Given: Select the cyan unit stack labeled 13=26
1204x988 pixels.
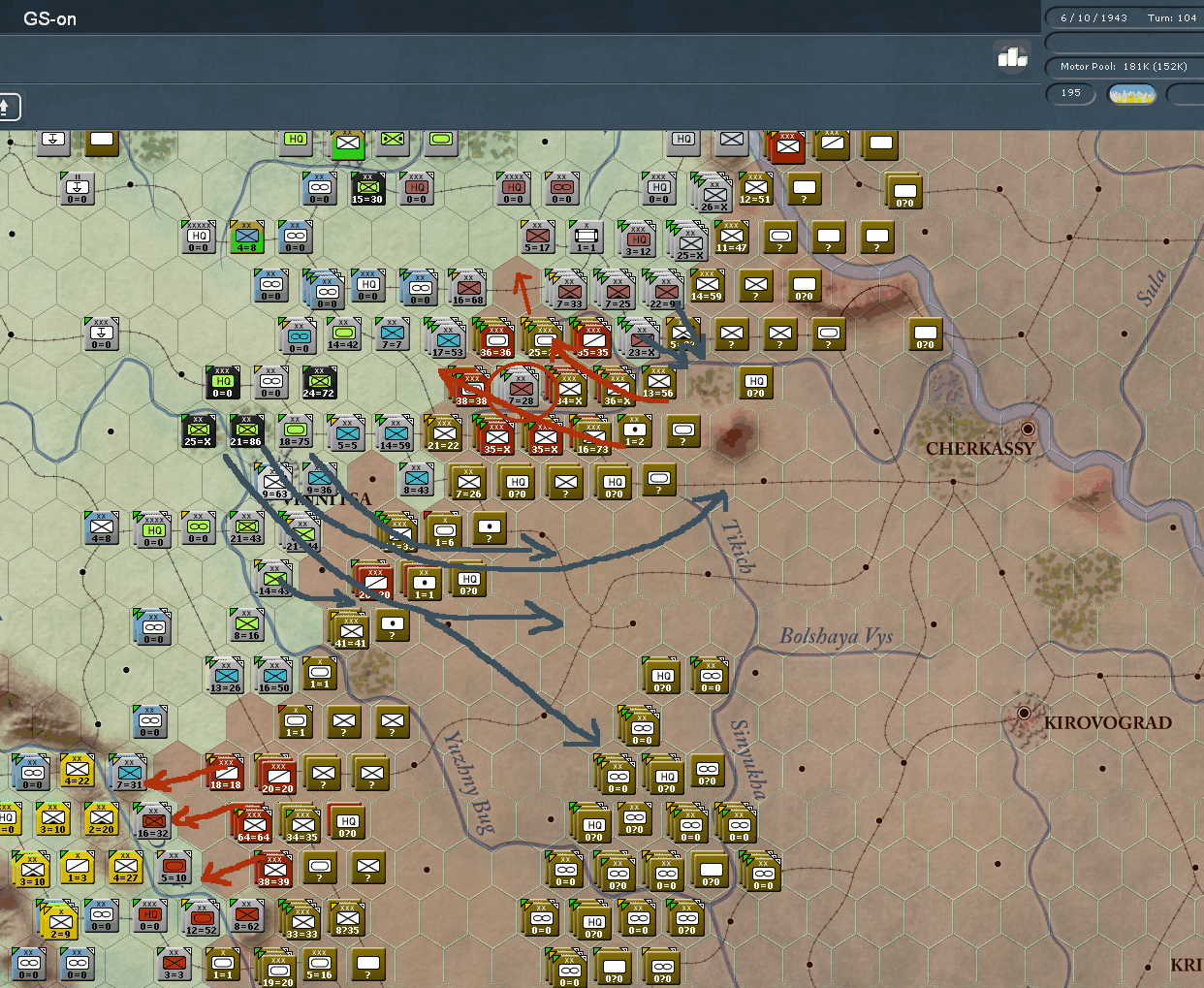Looking at the screenshot, I should 225,676.
